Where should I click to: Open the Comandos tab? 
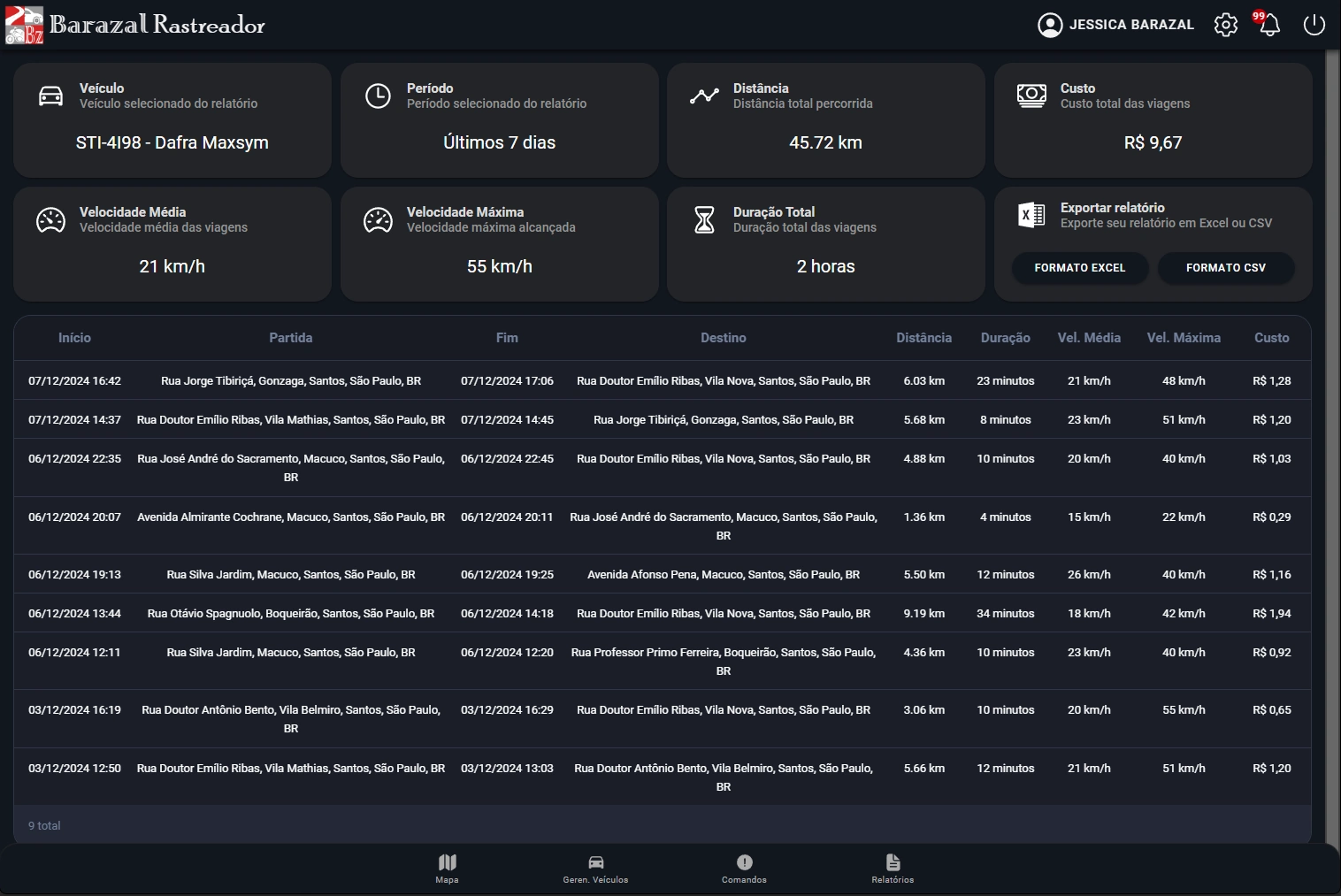coord(745,868)
